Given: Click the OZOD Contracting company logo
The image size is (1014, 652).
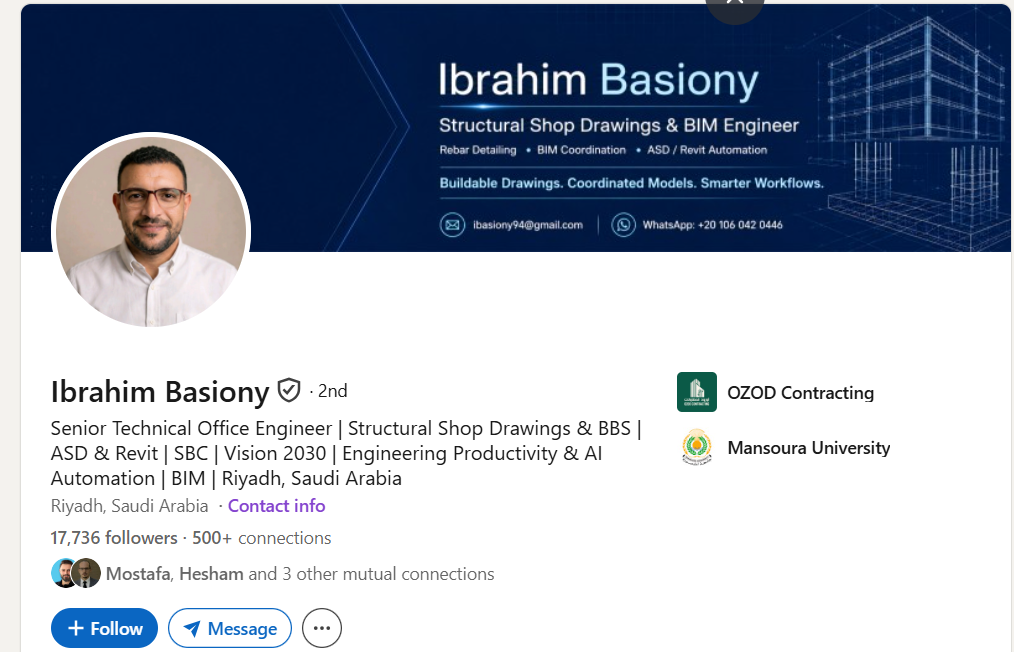Looking at the screenshot, I should click(696, 392).
